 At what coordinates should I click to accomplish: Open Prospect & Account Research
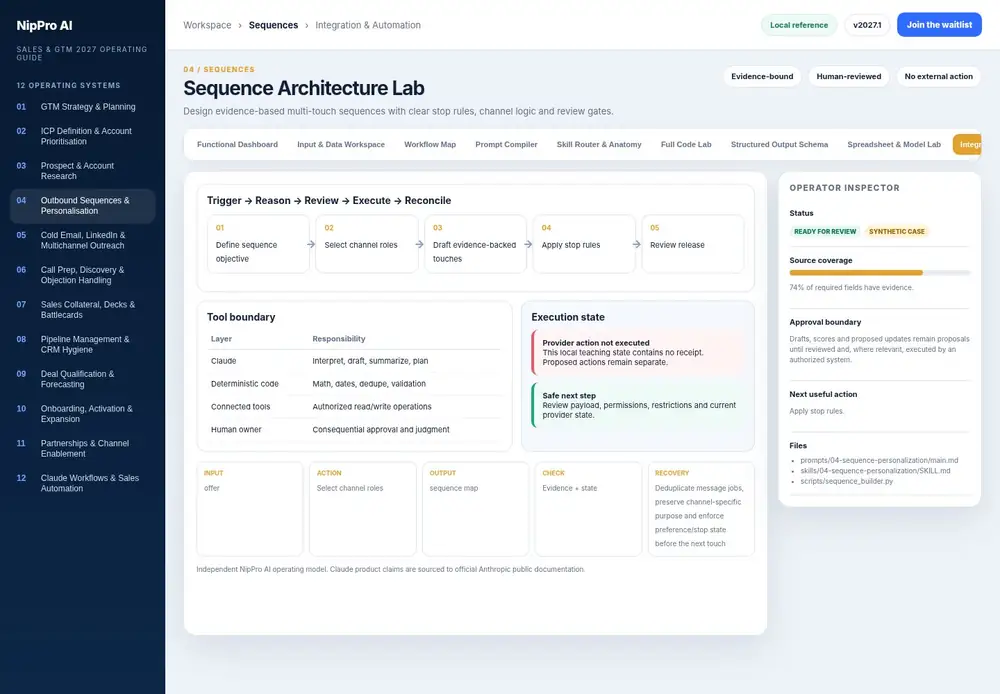[82, 171]
